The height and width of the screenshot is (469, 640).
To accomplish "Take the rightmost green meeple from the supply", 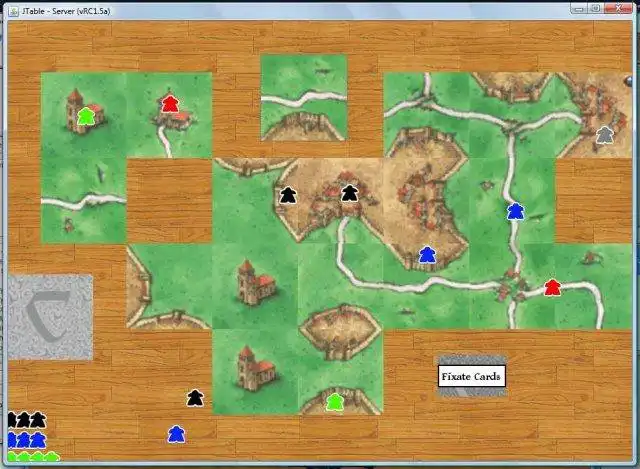I will pyautogui.click(x=52, y=456).
